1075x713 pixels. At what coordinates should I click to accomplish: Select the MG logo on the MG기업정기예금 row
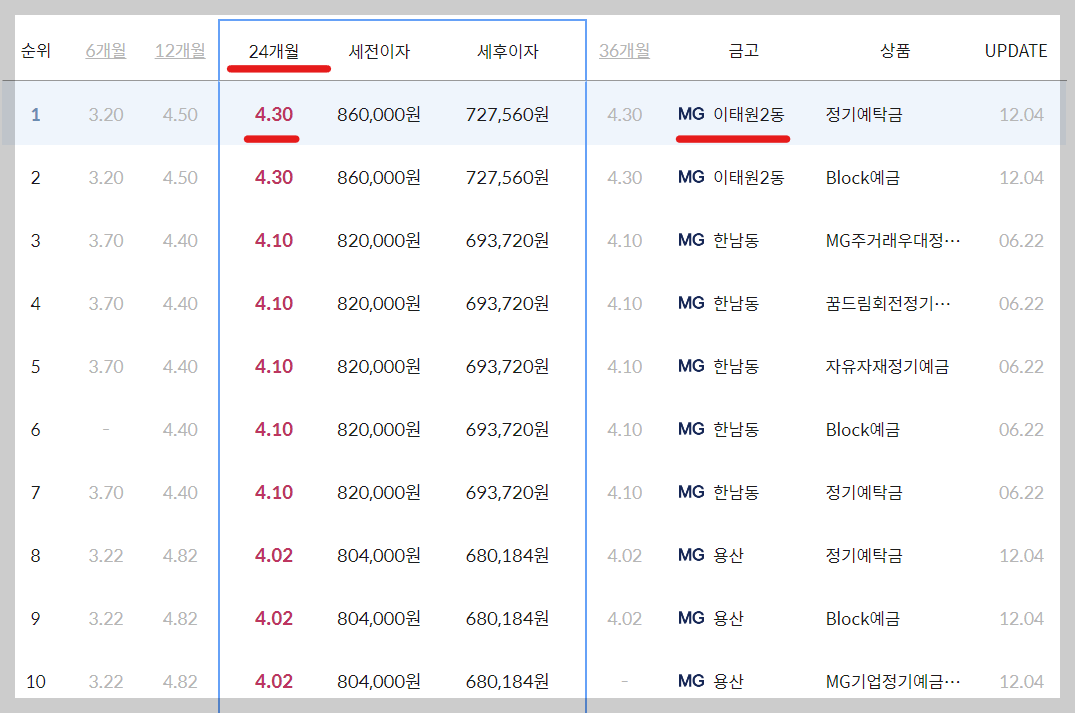(x=690, y=681)
